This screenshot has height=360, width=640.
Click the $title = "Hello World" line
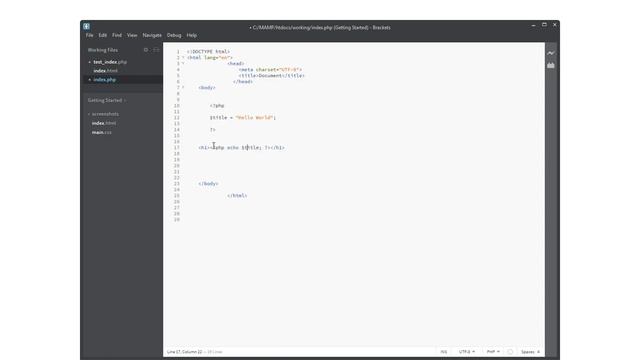click(x=243, y=118)
